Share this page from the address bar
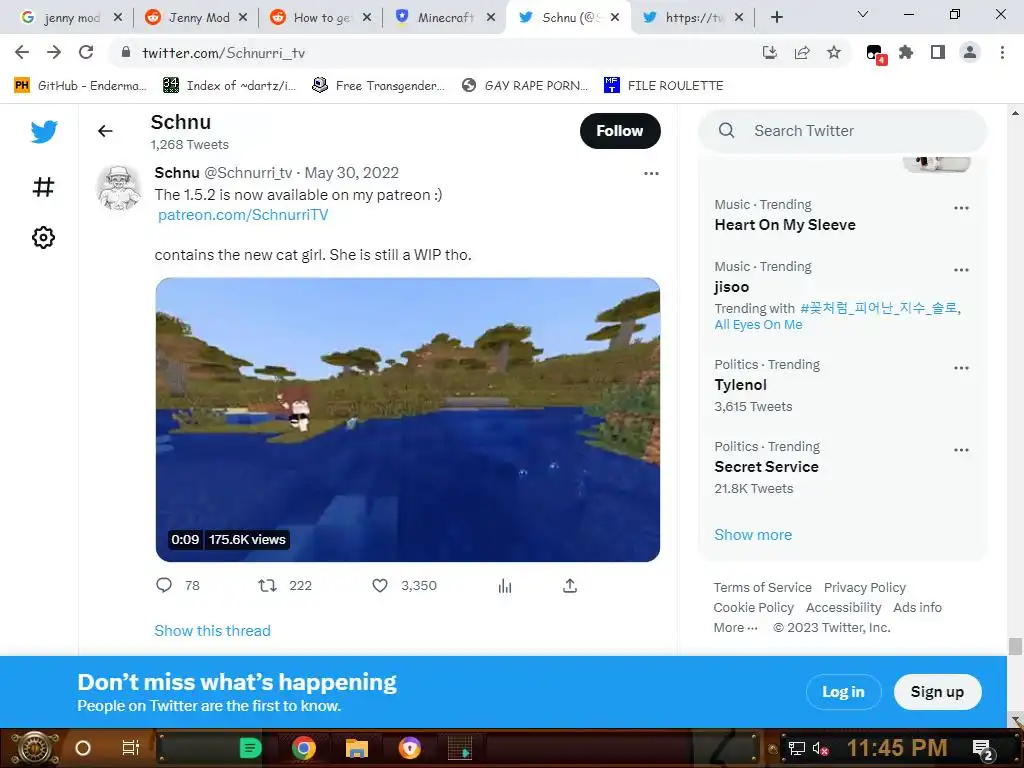This screenshot has height=768, width=1024. [802, 52]
